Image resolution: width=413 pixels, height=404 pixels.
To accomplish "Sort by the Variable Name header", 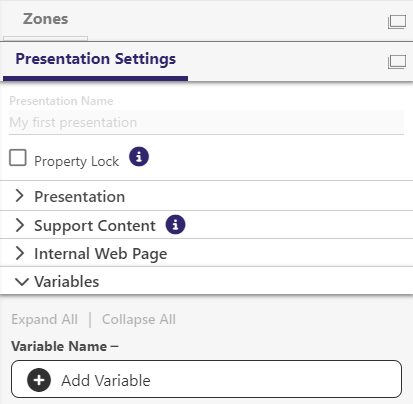I will tap(65, 346).
